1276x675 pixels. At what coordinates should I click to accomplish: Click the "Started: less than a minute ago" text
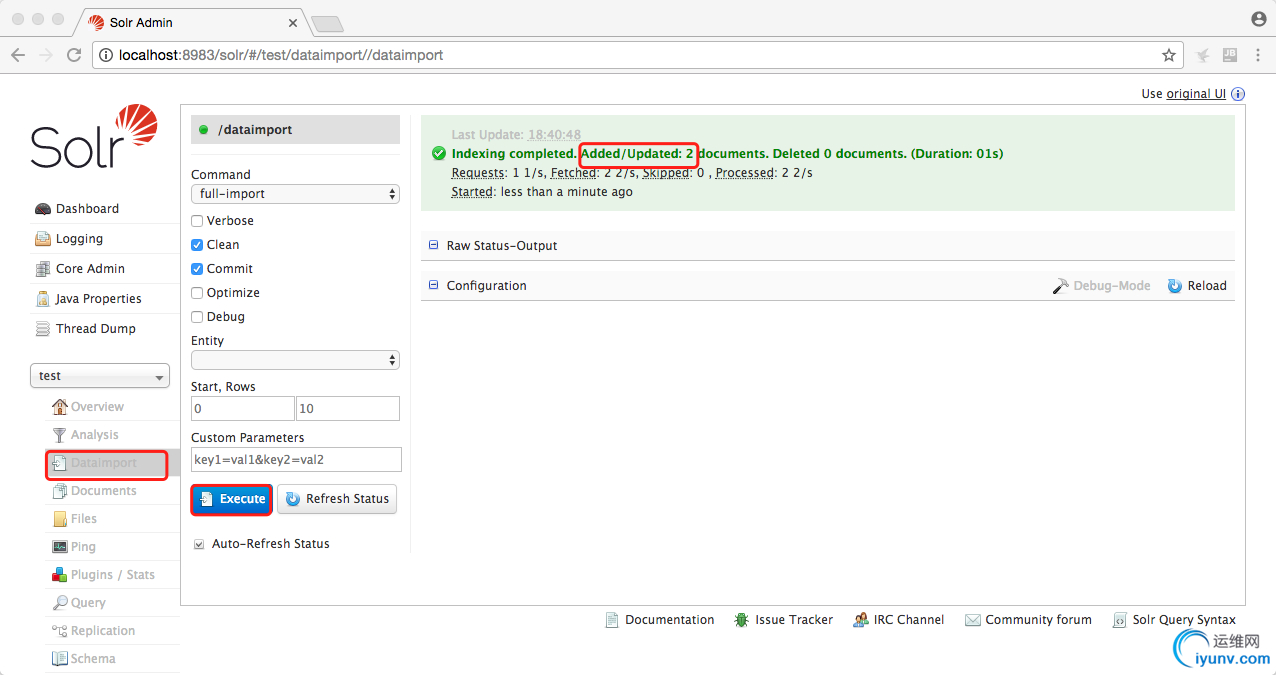(542, 192)
